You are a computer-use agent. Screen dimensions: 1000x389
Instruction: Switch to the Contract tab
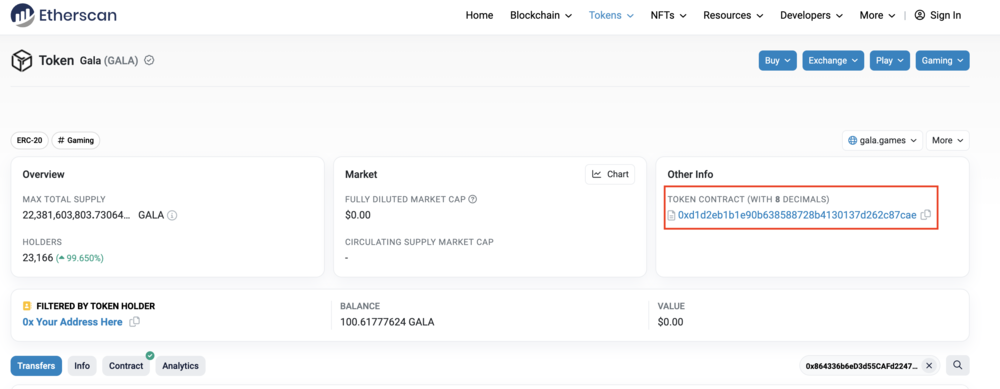(x=126, y=366)
